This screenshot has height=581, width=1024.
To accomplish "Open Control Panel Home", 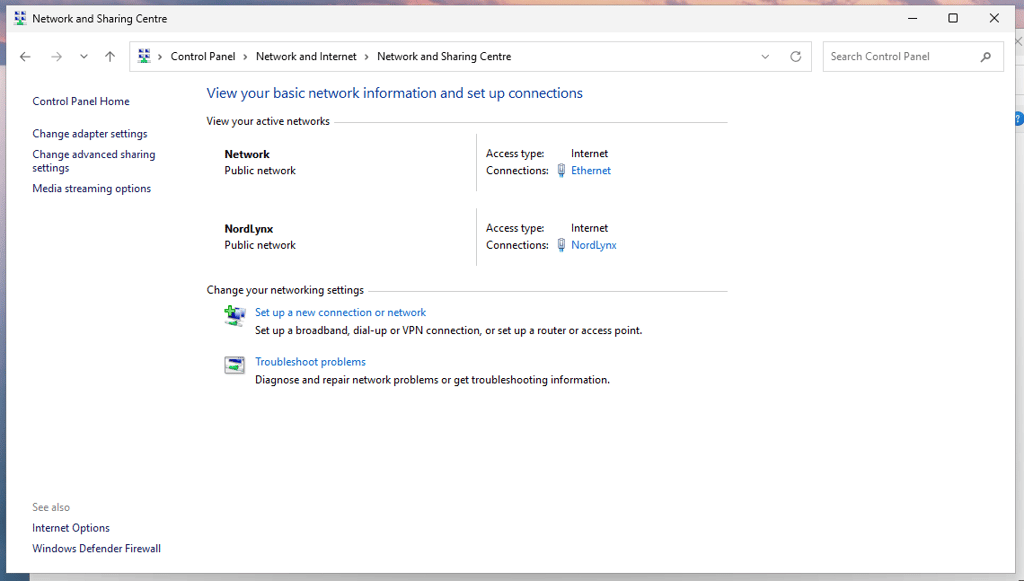I will tap(81, 101).
